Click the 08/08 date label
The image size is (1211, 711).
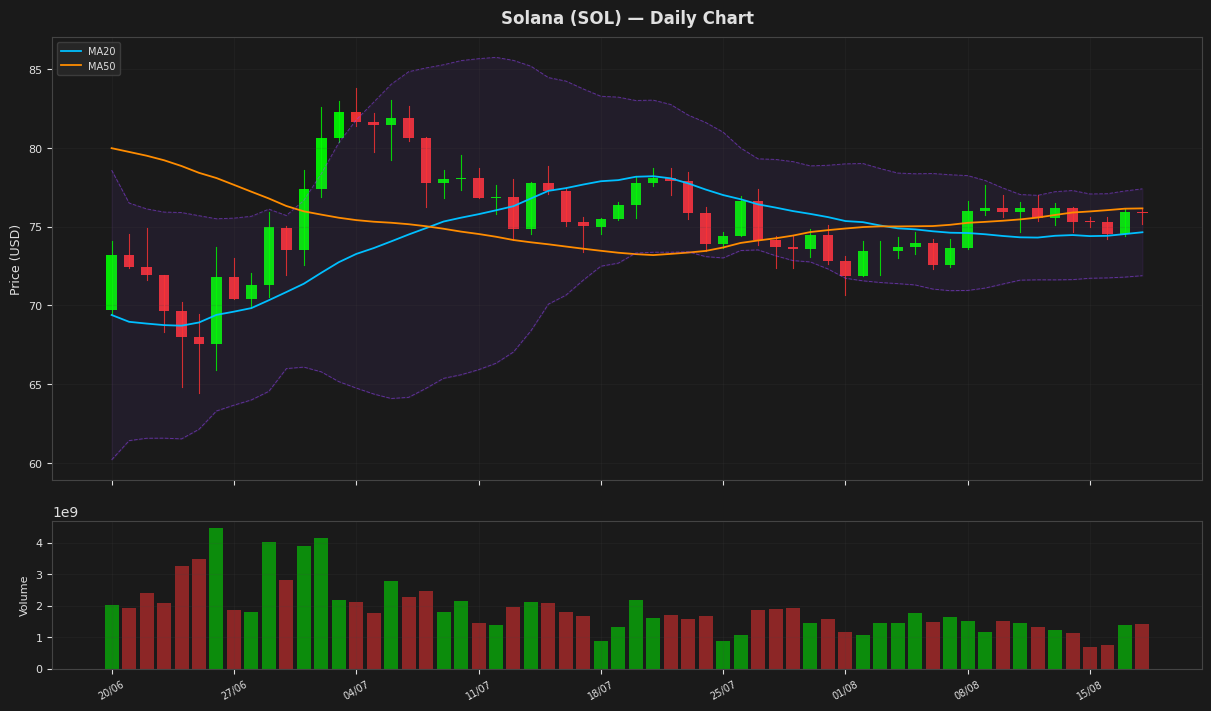point(967,691)
